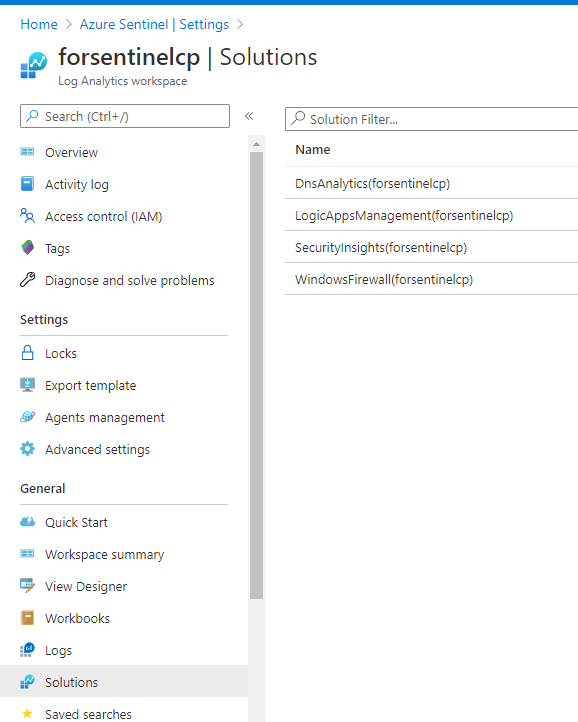Open Azure Sentinel | Settings breadcrumb
The width and height of the screenshot is (578, 722).
(154, 24)
